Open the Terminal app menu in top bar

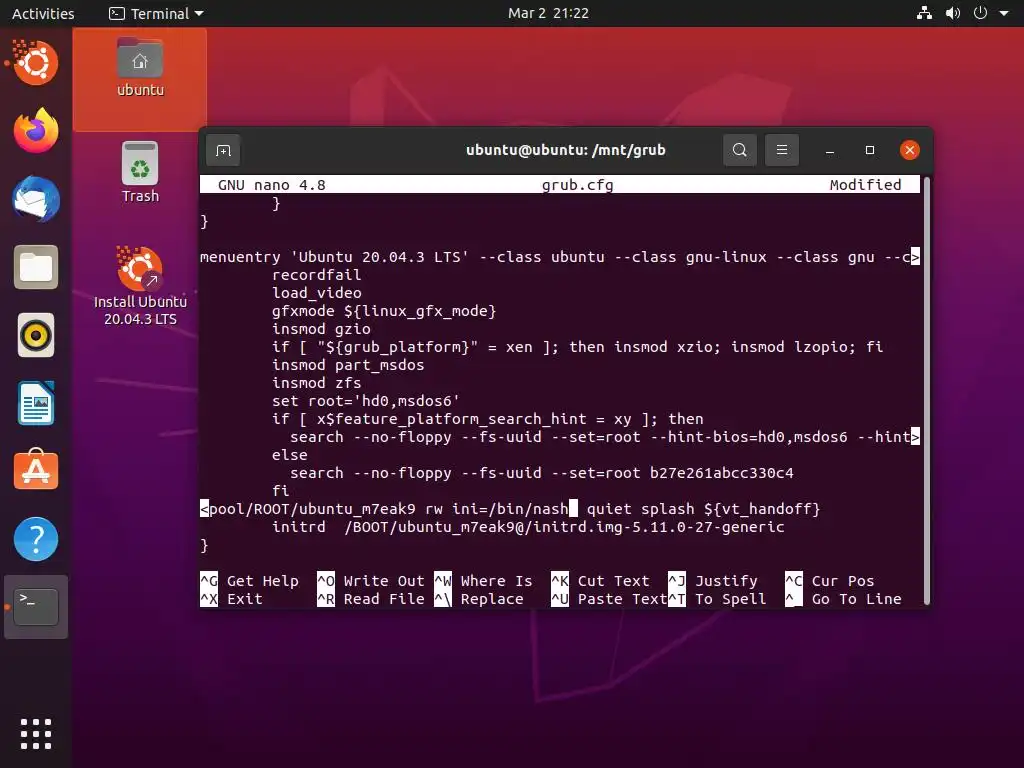157,13
